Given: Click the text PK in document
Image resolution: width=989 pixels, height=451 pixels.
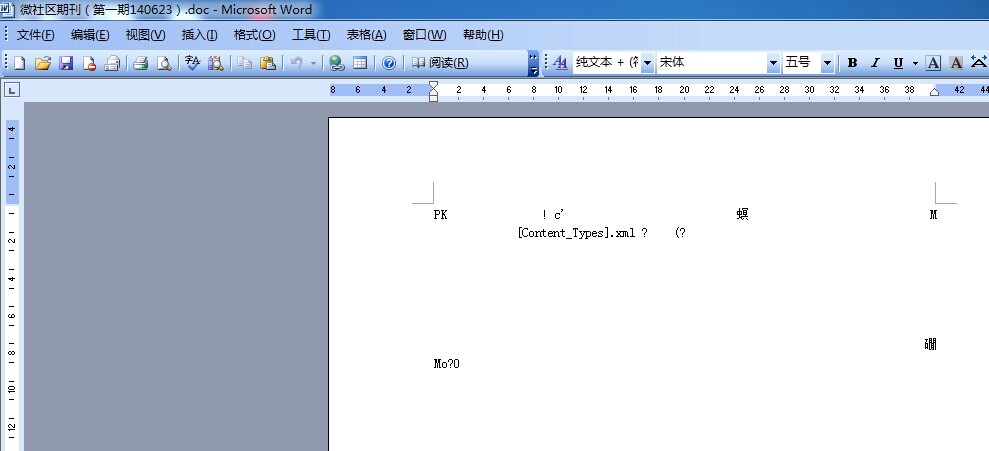Looking at the screenshot, I should pyautogui.click(x=440, y=214).
